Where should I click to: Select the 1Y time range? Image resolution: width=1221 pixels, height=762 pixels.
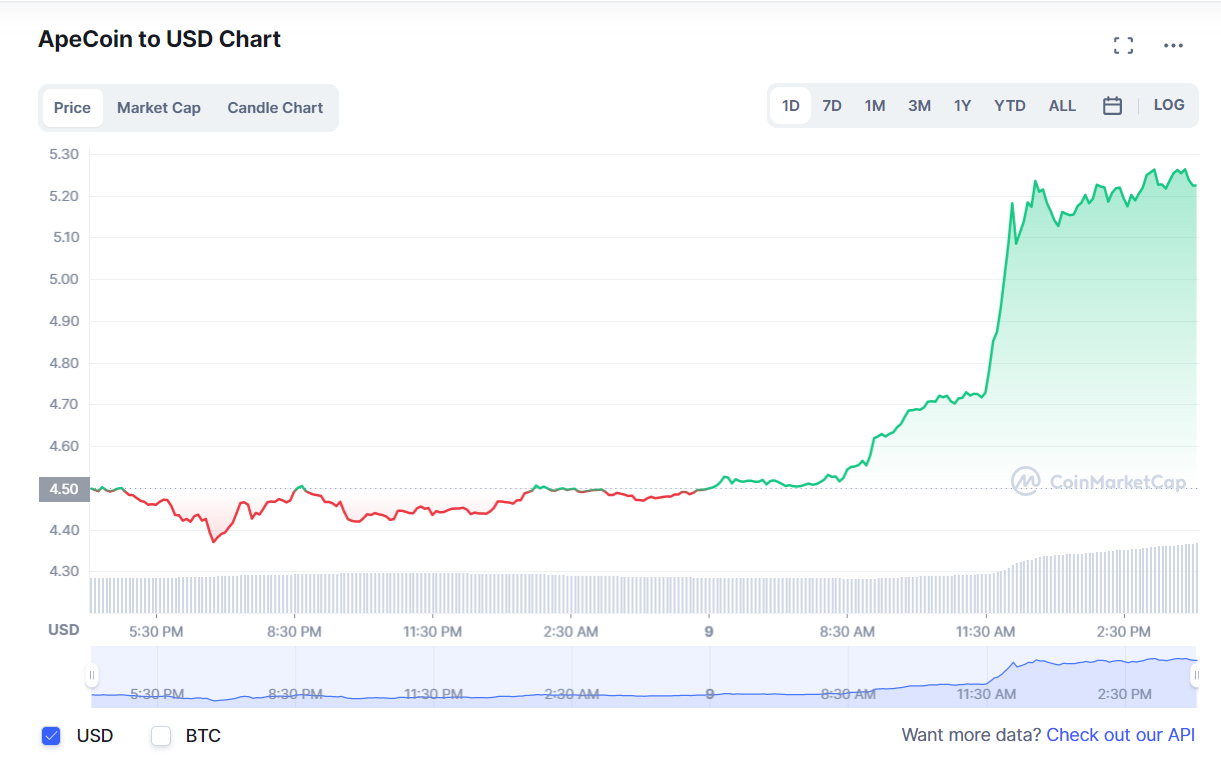coord(962,105)
